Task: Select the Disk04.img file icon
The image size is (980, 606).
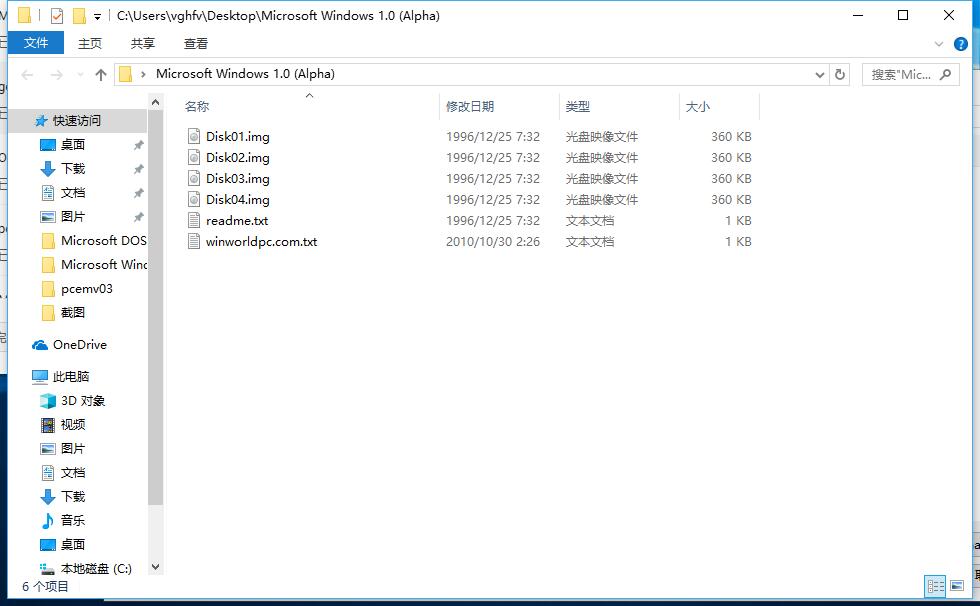Action: click(x=194, y=199)
